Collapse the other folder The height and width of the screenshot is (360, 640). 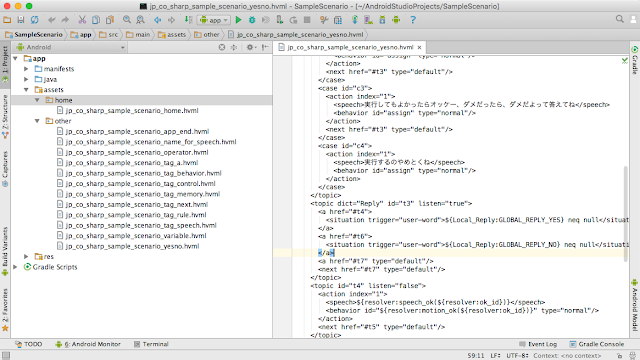37,121
